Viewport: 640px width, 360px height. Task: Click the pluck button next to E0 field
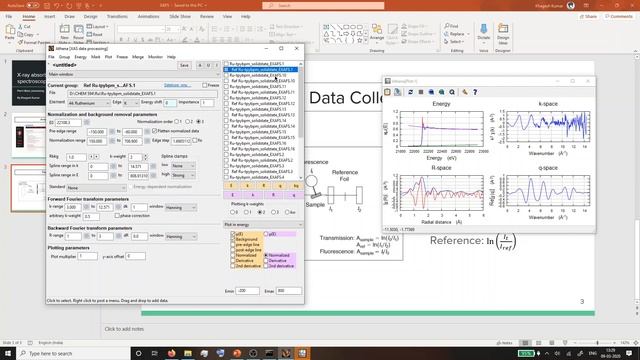click(x=87, y=122)
